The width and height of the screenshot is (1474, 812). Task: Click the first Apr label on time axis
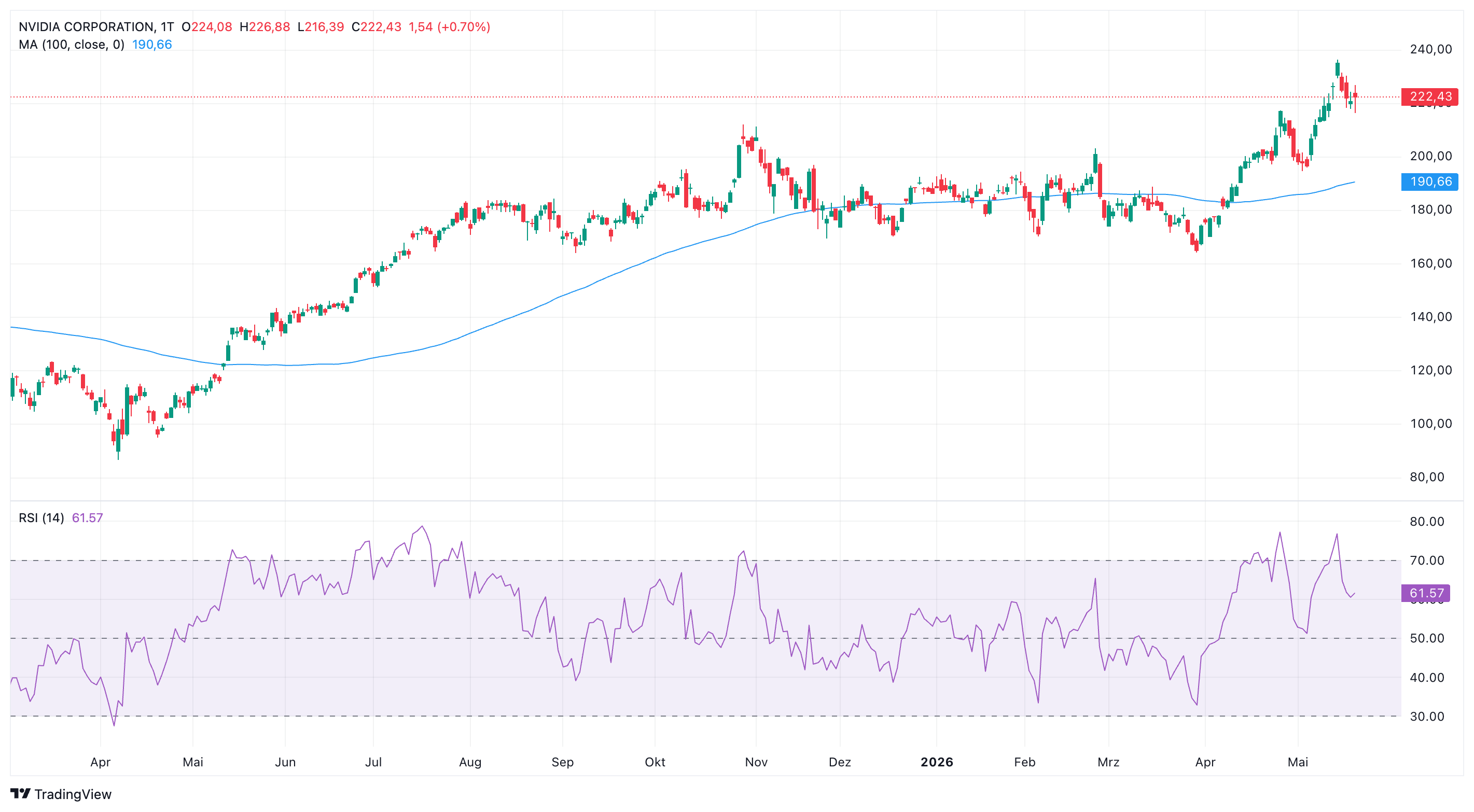coord(100,762)
